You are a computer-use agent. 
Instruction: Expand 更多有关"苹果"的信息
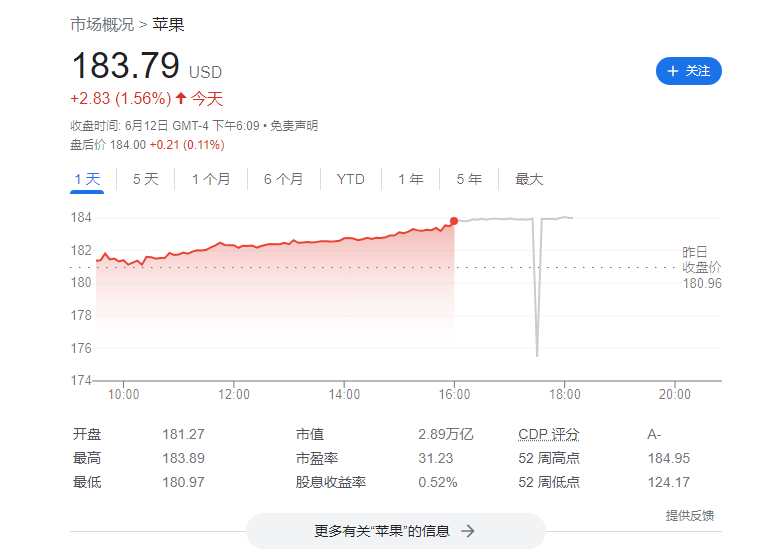coord(395,531)
